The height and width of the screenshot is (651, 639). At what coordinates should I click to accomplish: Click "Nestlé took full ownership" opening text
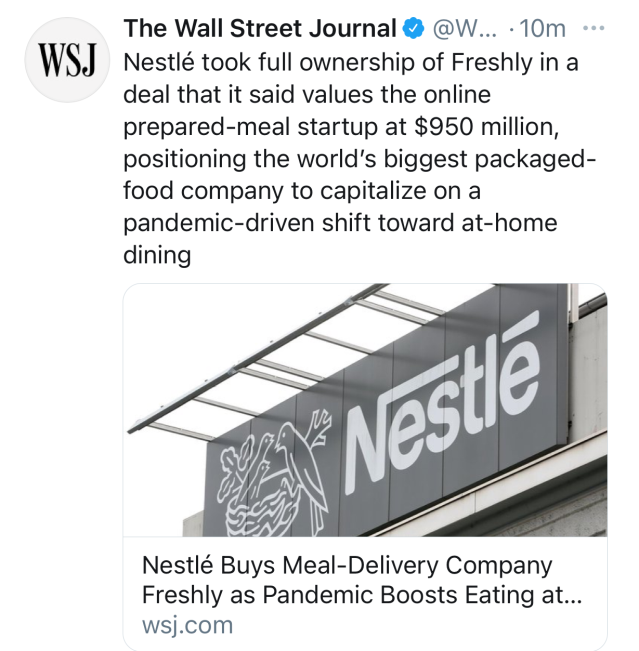(265, 63)
